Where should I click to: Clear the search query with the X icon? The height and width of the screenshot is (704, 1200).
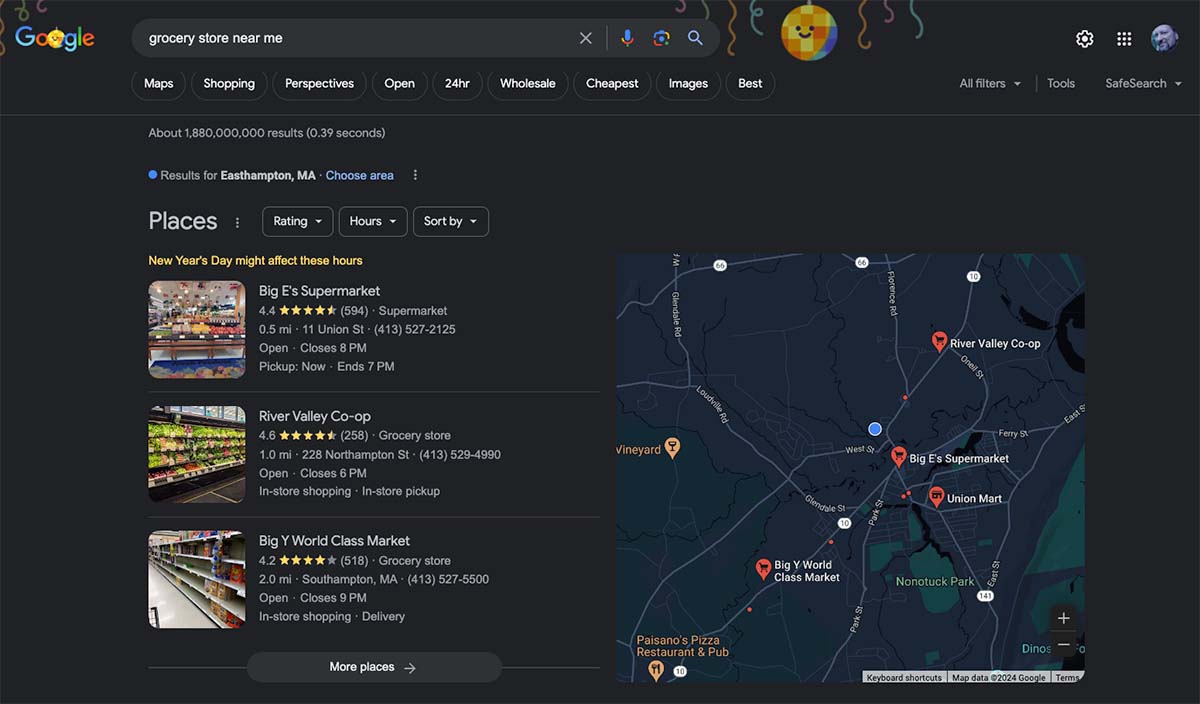pyautogui.click(x=585, y=37)
